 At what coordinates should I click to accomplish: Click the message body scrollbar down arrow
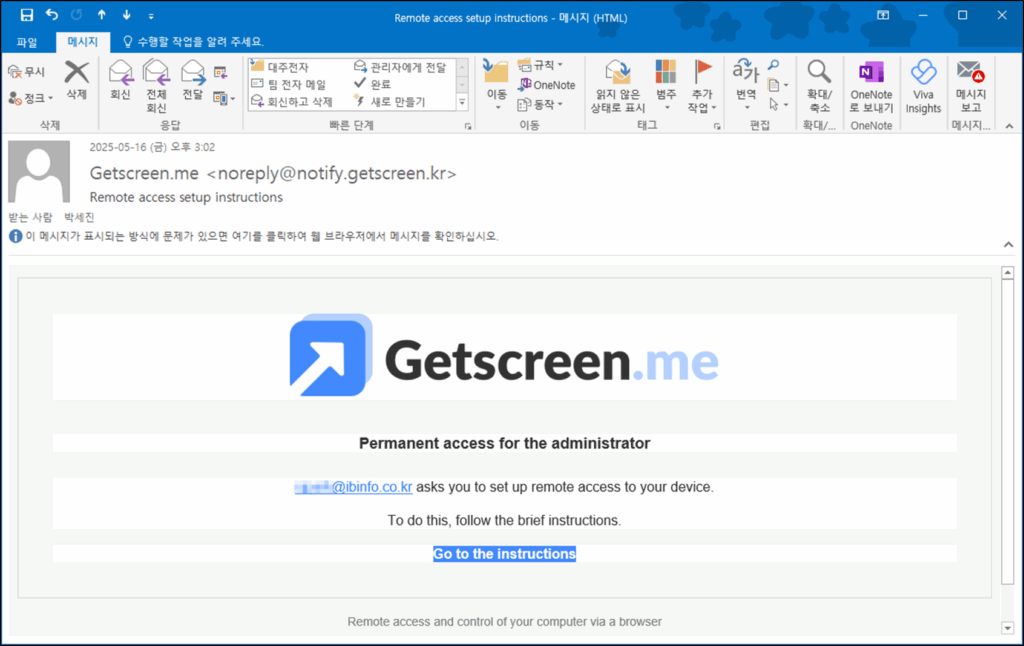point(1008,628)
